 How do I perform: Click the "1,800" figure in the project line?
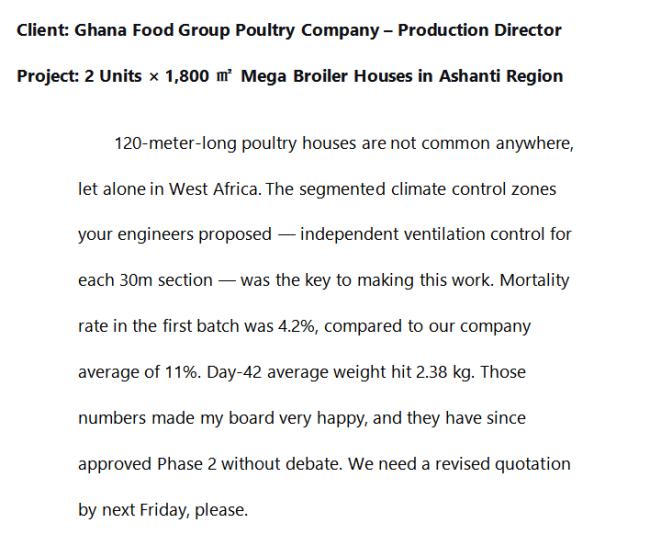coord(187,76)
